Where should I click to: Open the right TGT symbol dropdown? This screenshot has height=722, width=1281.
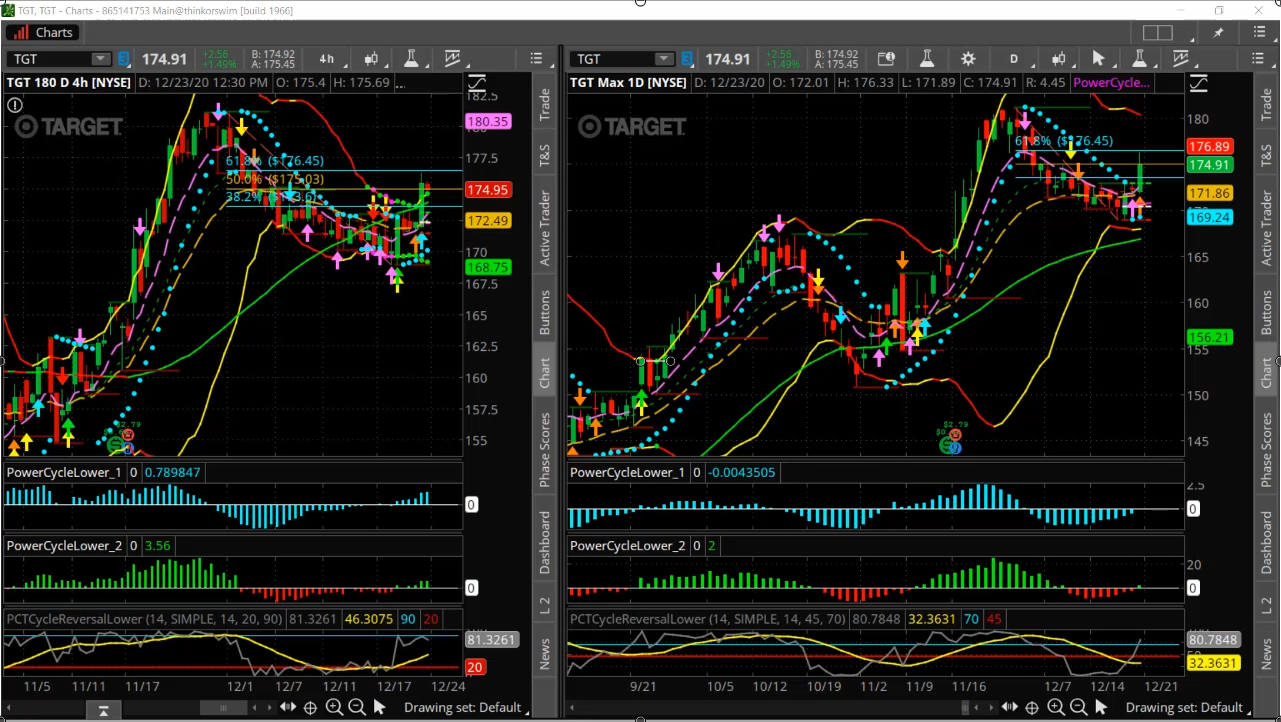pos(664,59)
